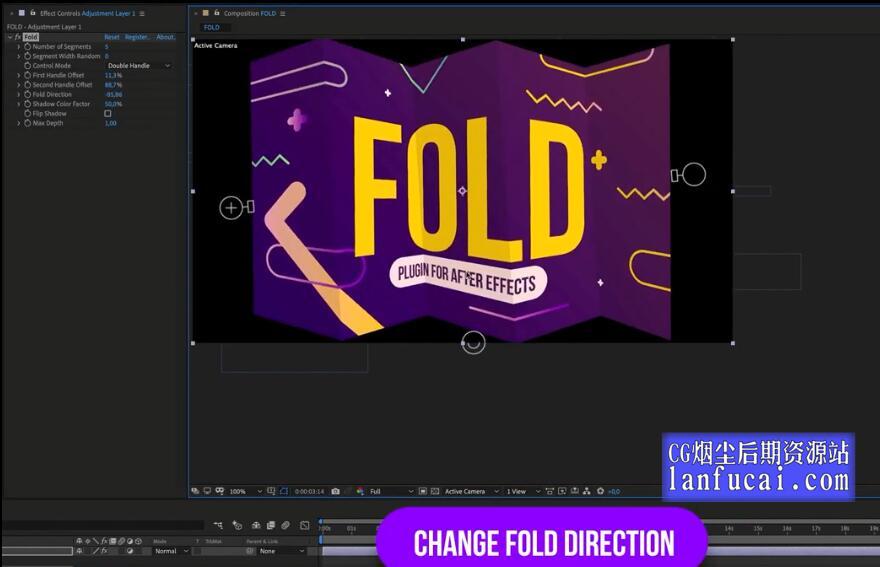Open the Active Camera 3D view dropdown
Image resolution: width=880 pixels, height=567 pixels.
[x=471, y=491]
